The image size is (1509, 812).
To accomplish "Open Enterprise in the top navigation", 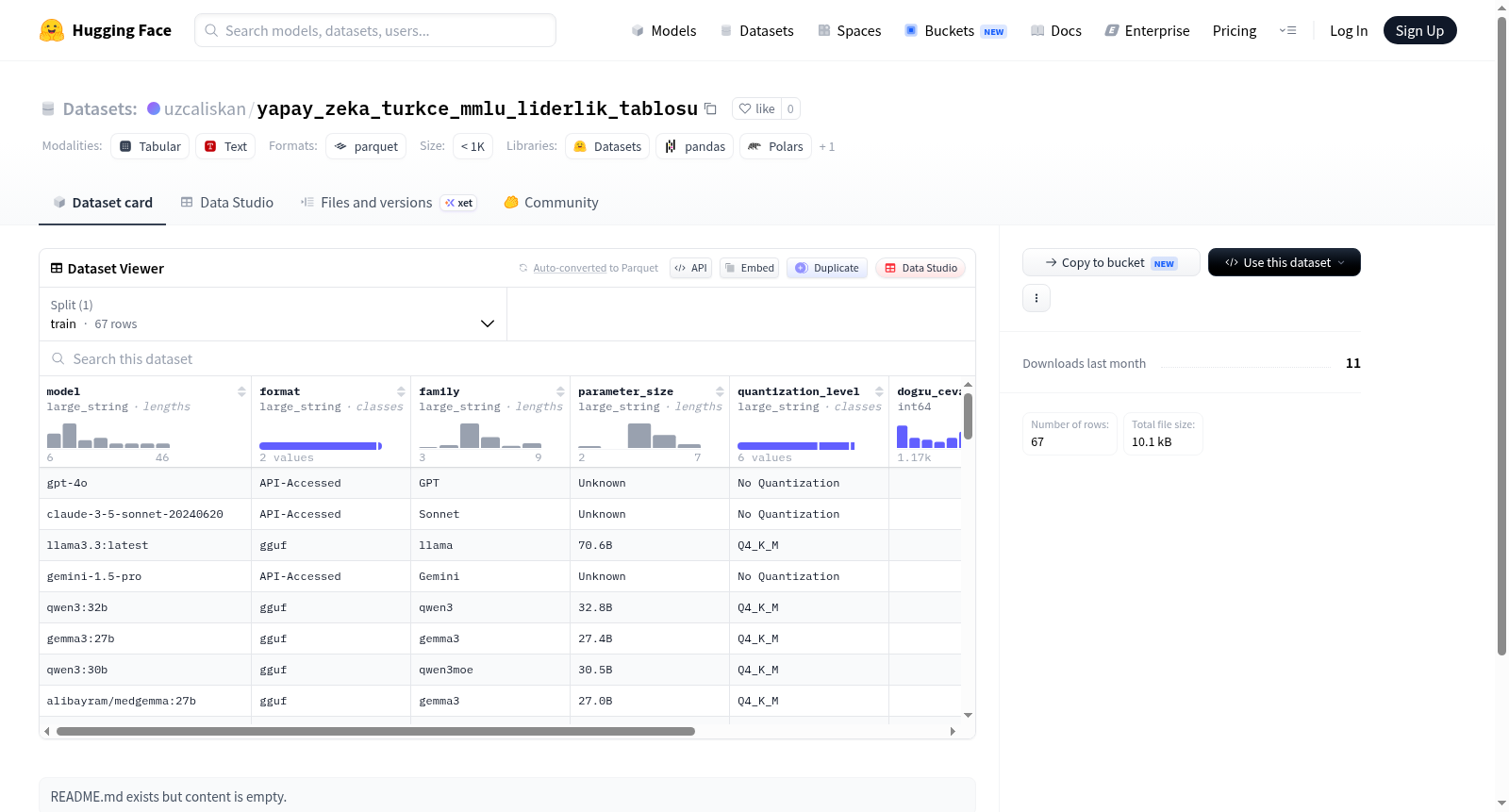I will click(1148, 30).
